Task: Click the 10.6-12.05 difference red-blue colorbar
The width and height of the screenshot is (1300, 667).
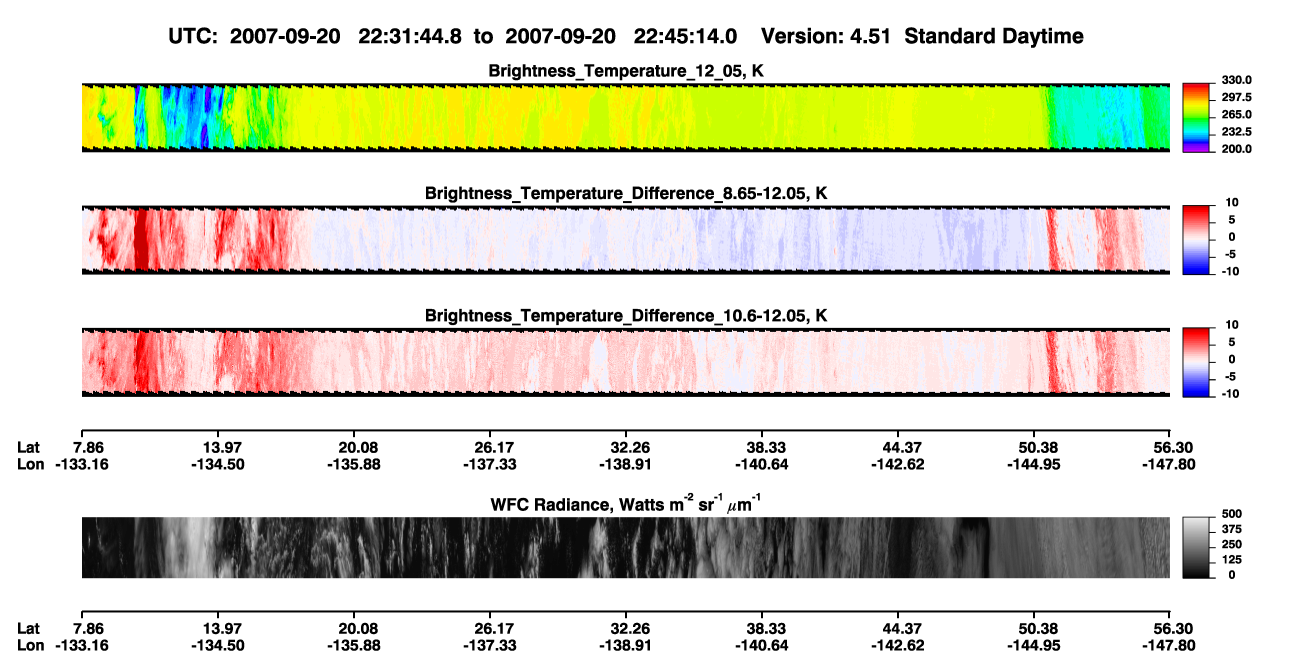Action: tap(1195, 360)
